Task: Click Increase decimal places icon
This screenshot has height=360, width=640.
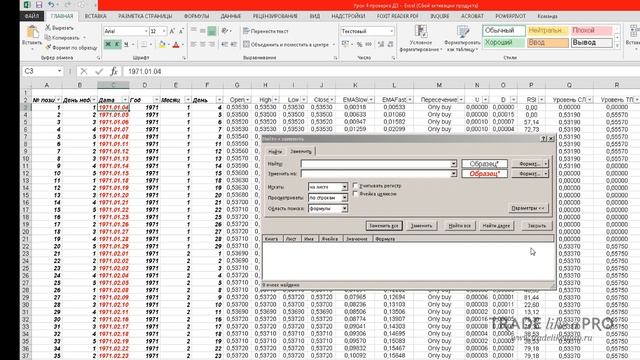Action: tap(381, 44)
